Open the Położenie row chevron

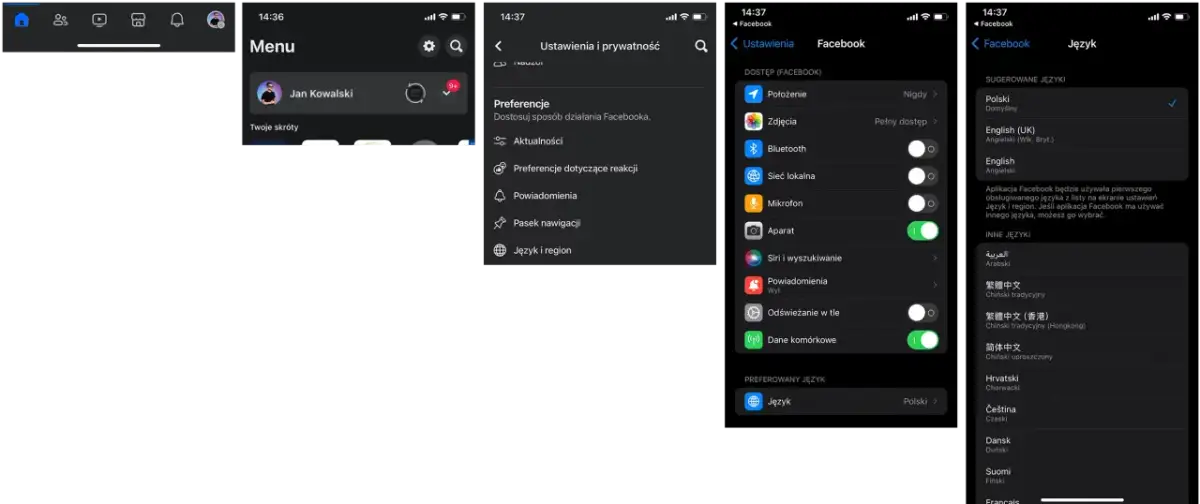tap(935, 94)
